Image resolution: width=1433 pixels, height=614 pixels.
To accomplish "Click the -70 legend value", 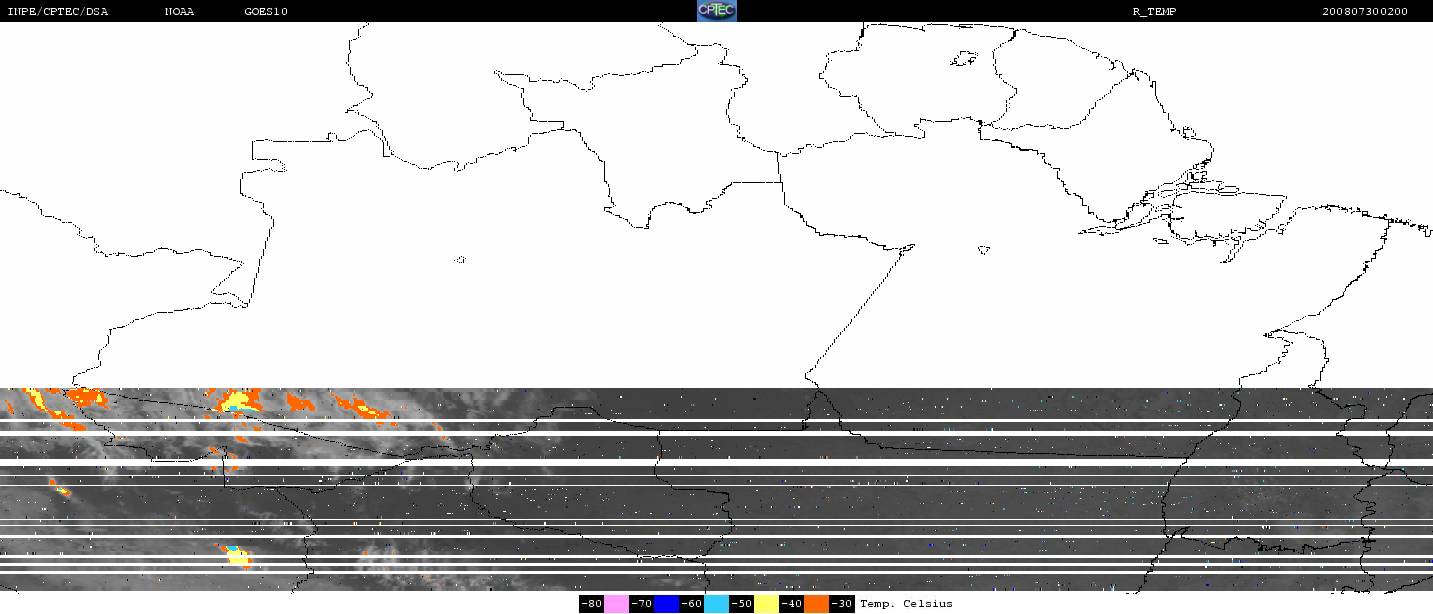I will click(x=641, y=604).
